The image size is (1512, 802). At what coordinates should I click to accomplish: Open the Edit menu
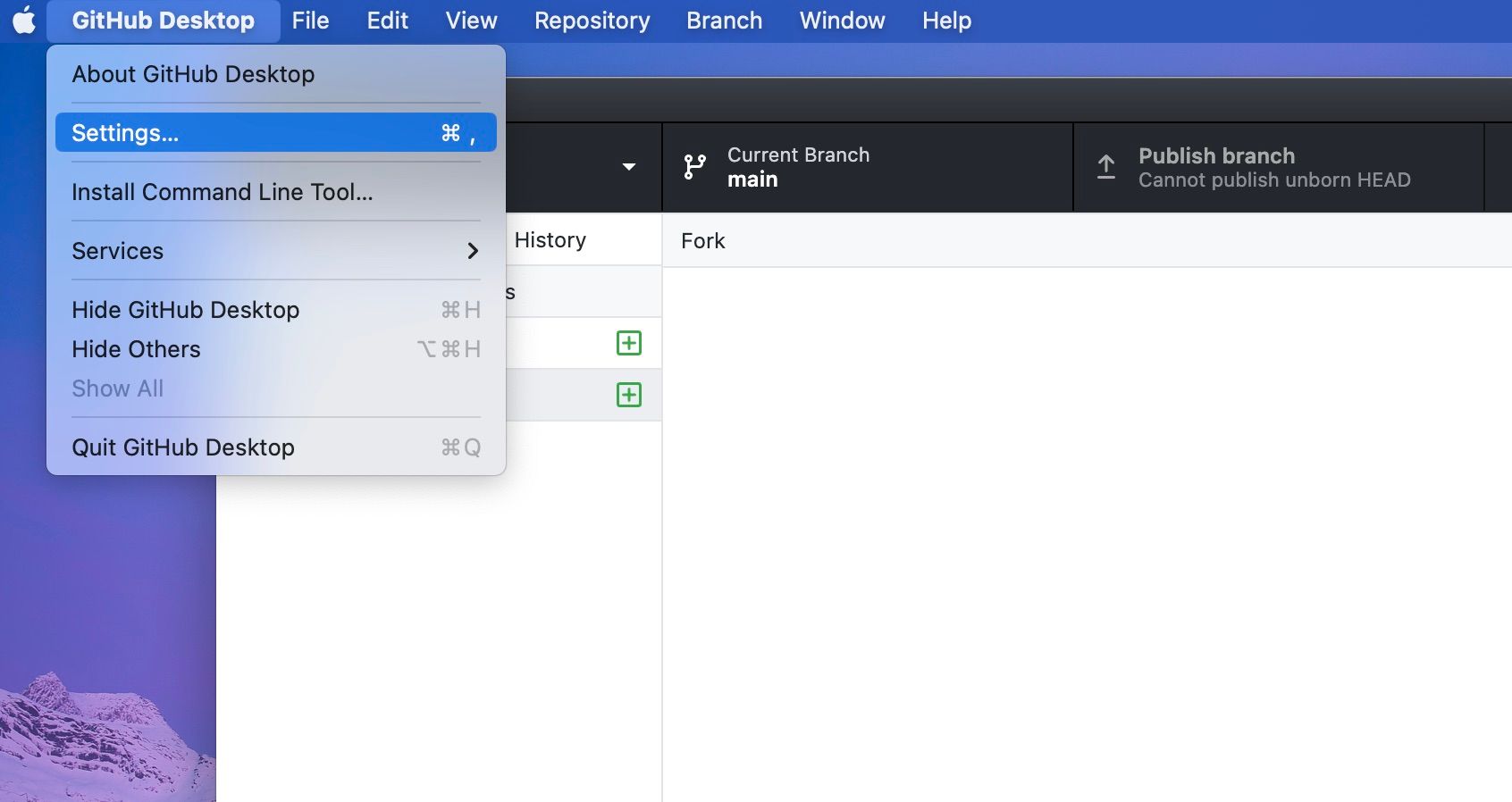pos(388,21)
